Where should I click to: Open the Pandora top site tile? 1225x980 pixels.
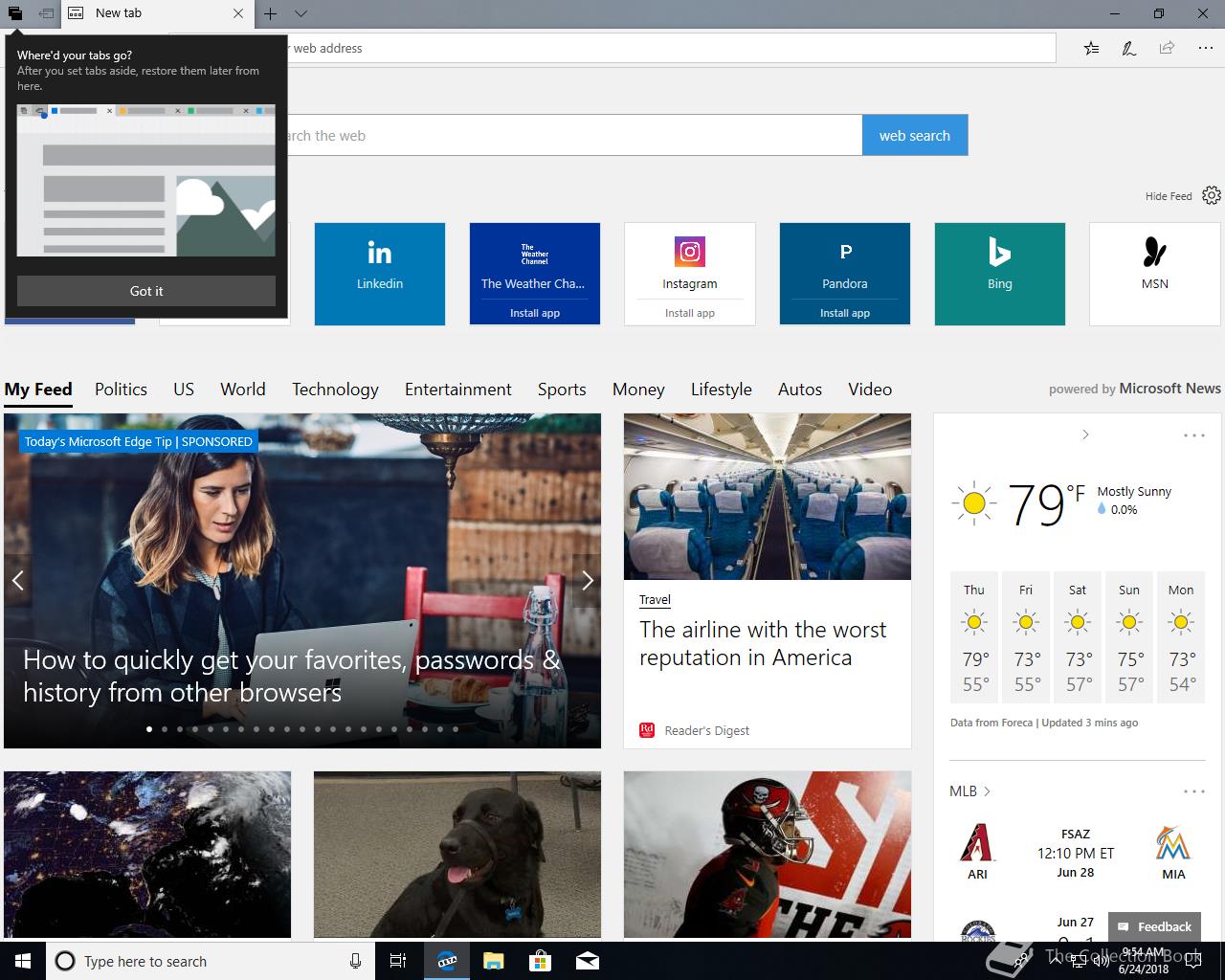click(x=845, y=262)
